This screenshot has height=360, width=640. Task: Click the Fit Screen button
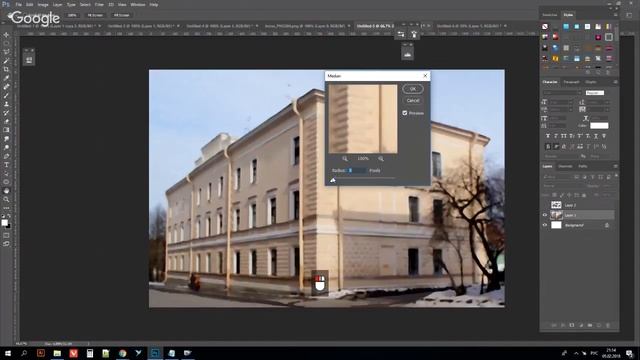tap(95, 15)
